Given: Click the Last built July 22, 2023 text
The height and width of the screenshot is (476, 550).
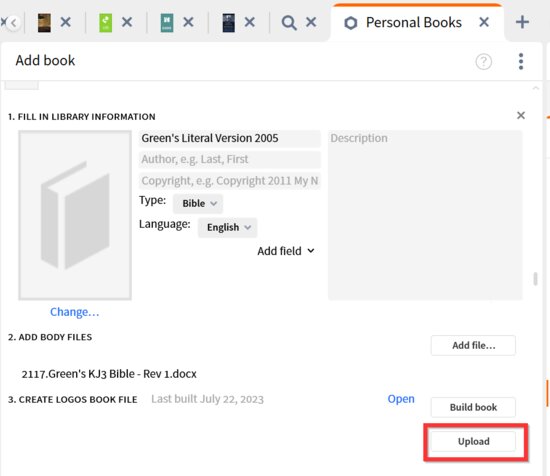Looking at the screenshot, I should click(x=207, y=399).
